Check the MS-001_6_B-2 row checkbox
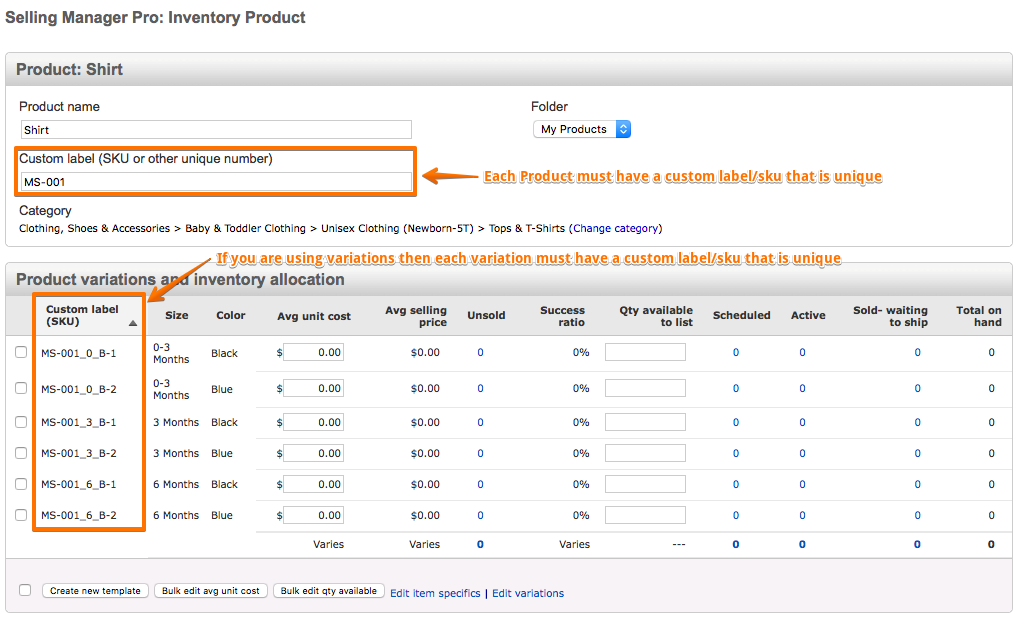This screenshot has height=618, width=1018. coord(21,515)
